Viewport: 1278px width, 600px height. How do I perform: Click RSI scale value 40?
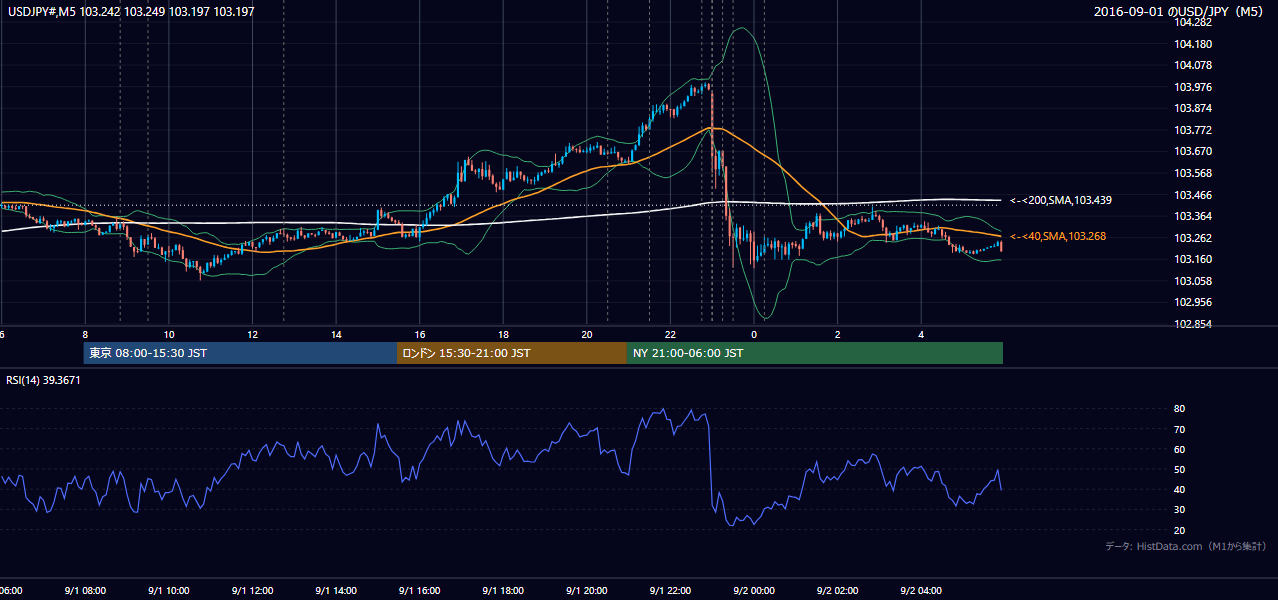pos(1179,489)
